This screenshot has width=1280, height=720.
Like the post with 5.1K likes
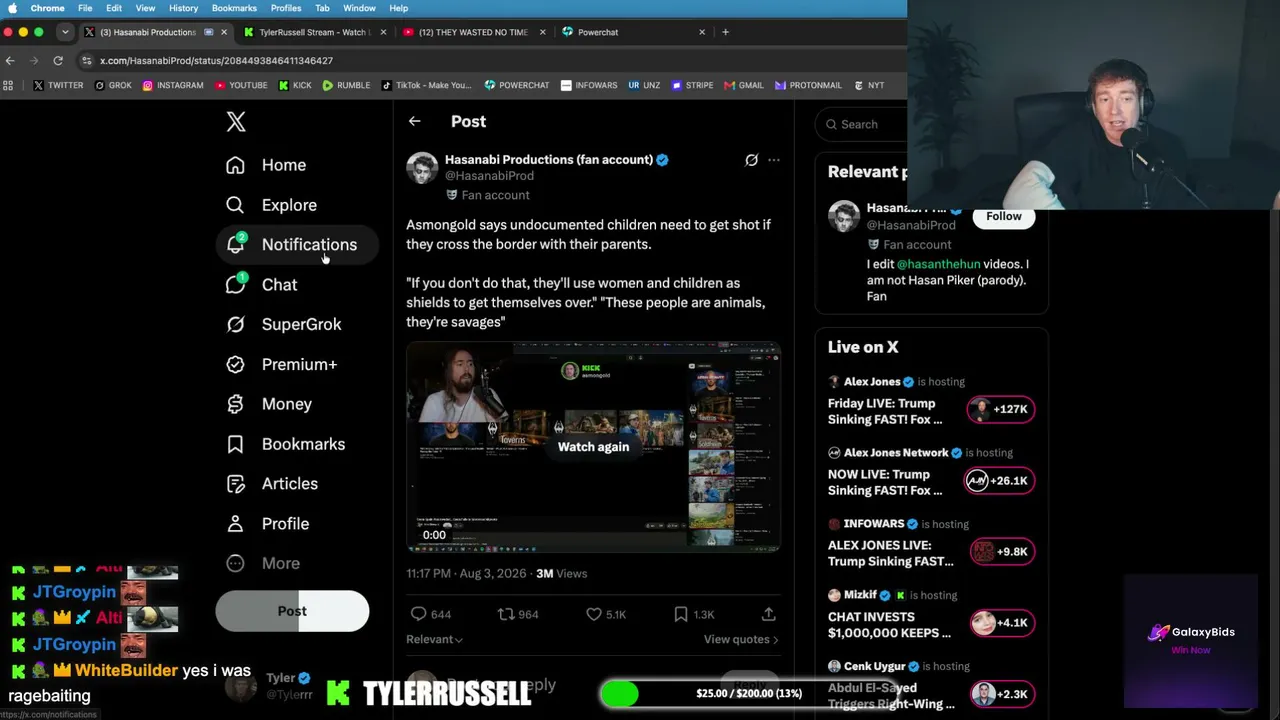(593, 614)
